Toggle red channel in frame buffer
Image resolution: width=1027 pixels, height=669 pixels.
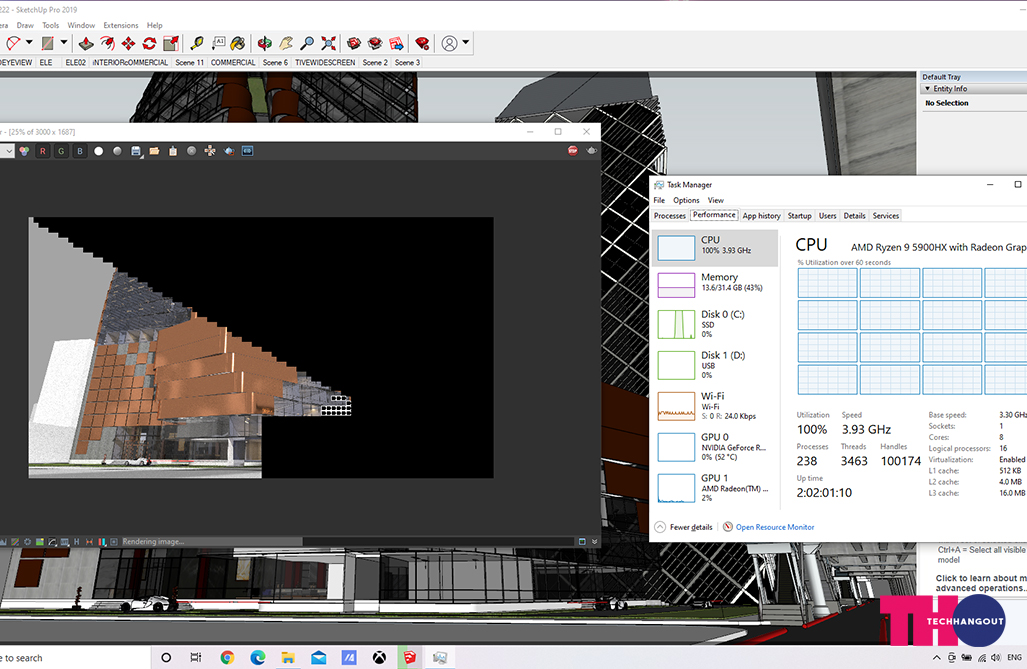coord(43,151)
